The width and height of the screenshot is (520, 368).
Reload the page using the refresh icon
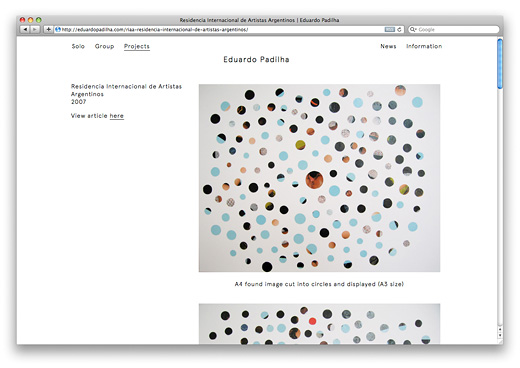click(x=399, y=29)
